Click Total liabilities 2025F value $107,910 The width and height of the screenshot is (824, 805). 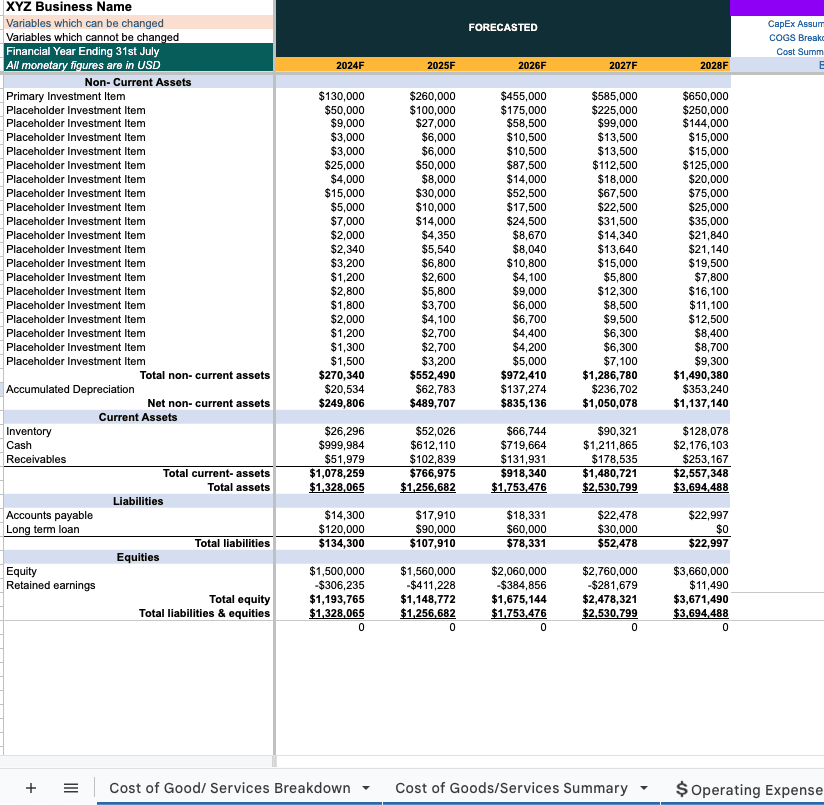pos(432,543)
